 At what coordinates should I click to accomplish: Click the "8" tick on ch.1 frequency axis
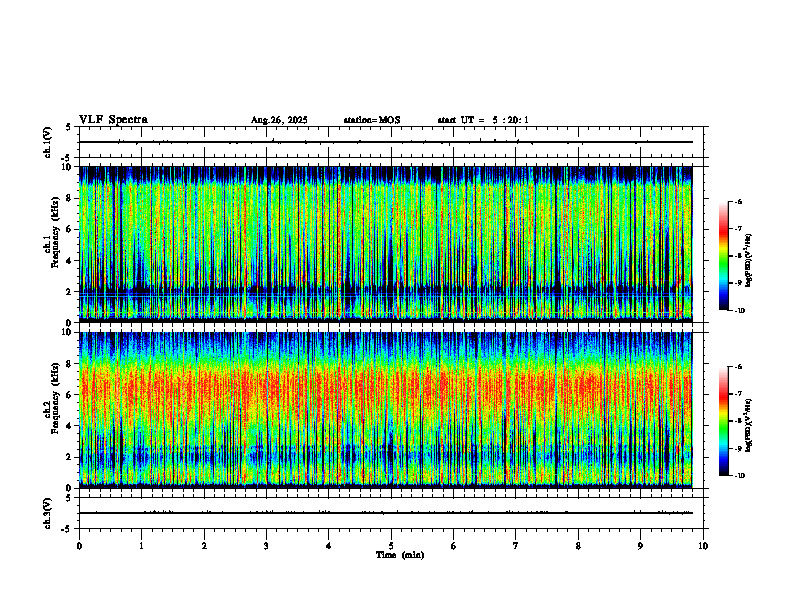(70, 198)
